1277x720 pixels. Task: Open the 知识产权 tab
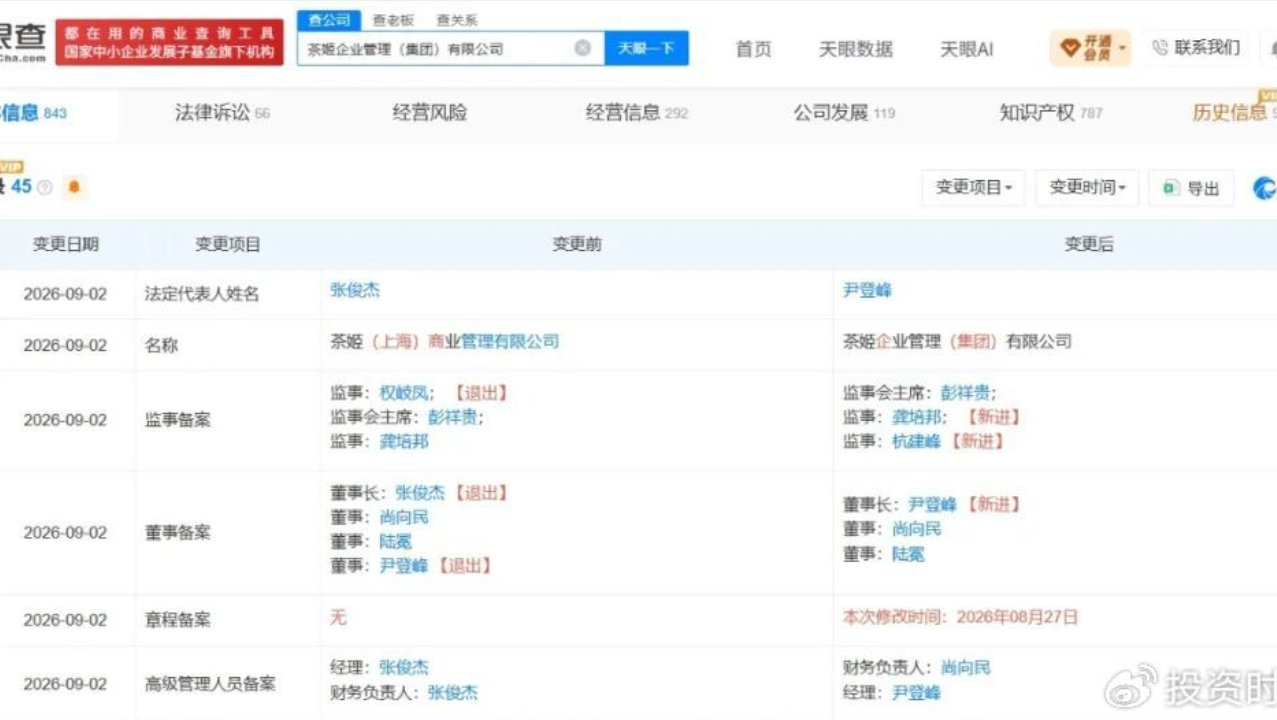[1051, 113]
